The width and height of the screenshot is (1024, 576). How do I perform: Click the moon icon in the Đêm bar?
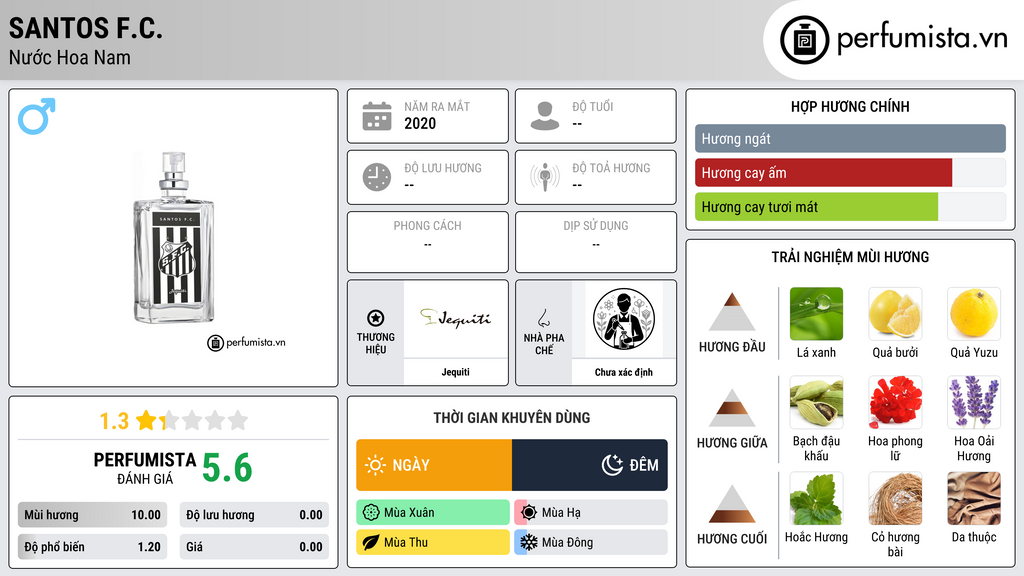(x=612, y=465)
